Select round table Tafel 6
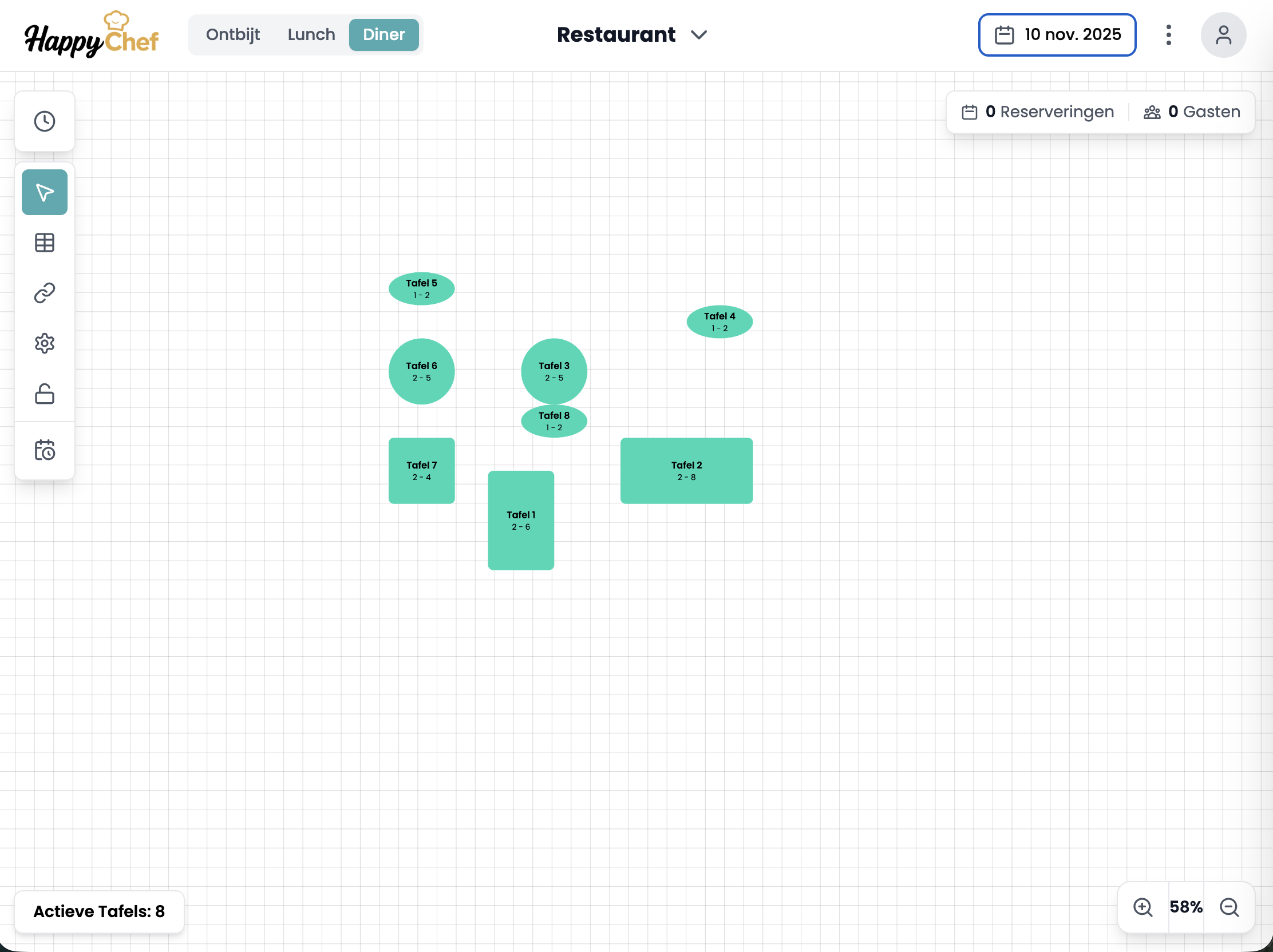The width and height of the screenshot is (1273, 952). (x=421, y=372)
